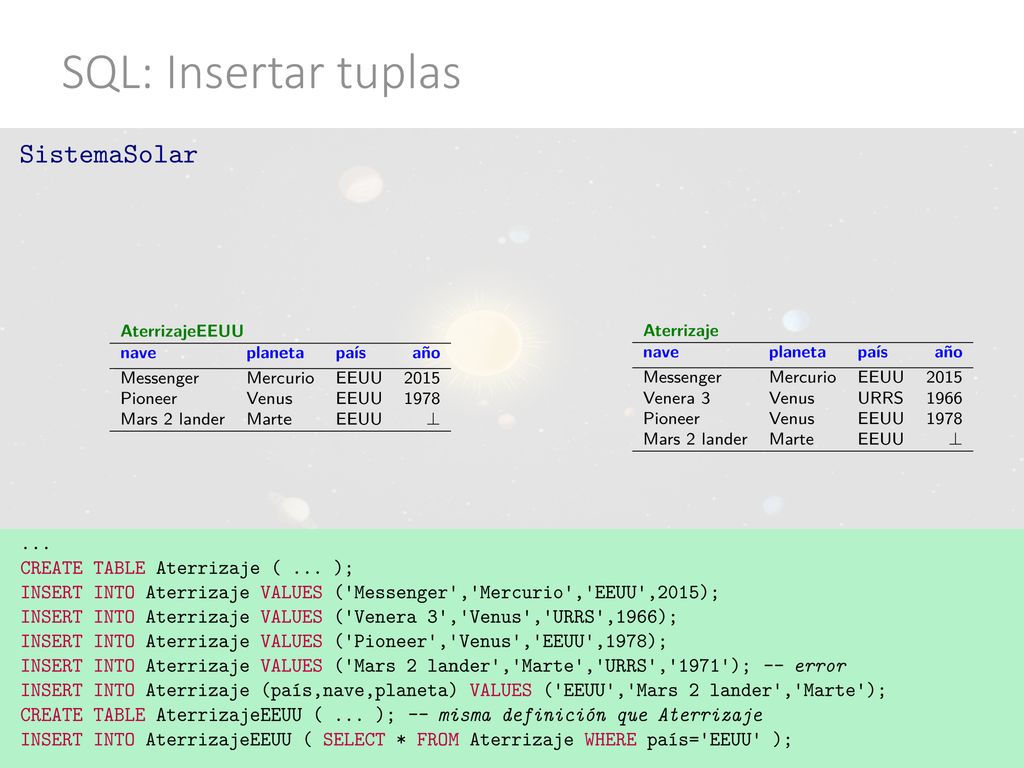Click the '-- error' comment in the code

pyautogui.click(x=805, y=666)
